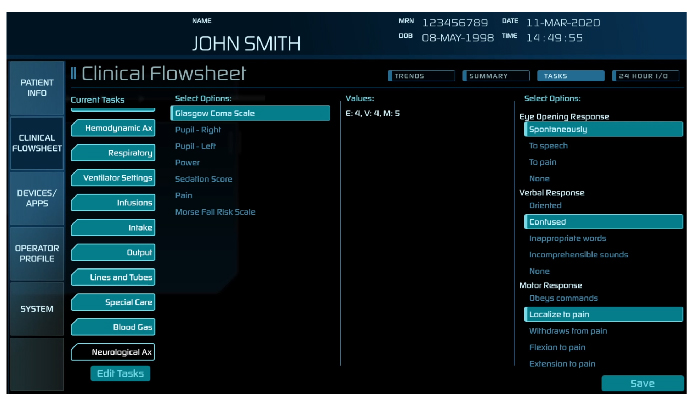Select the Sedation Score option
This screenshot has width=694, height=406.
[x=204, y=179]
